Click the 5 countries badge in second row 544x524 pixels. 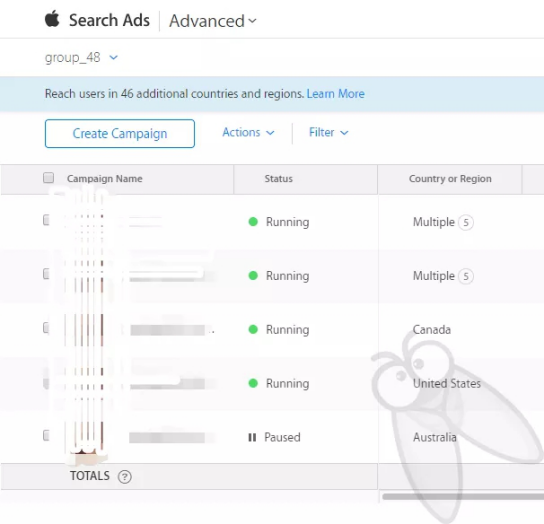(x=466, y=276)
